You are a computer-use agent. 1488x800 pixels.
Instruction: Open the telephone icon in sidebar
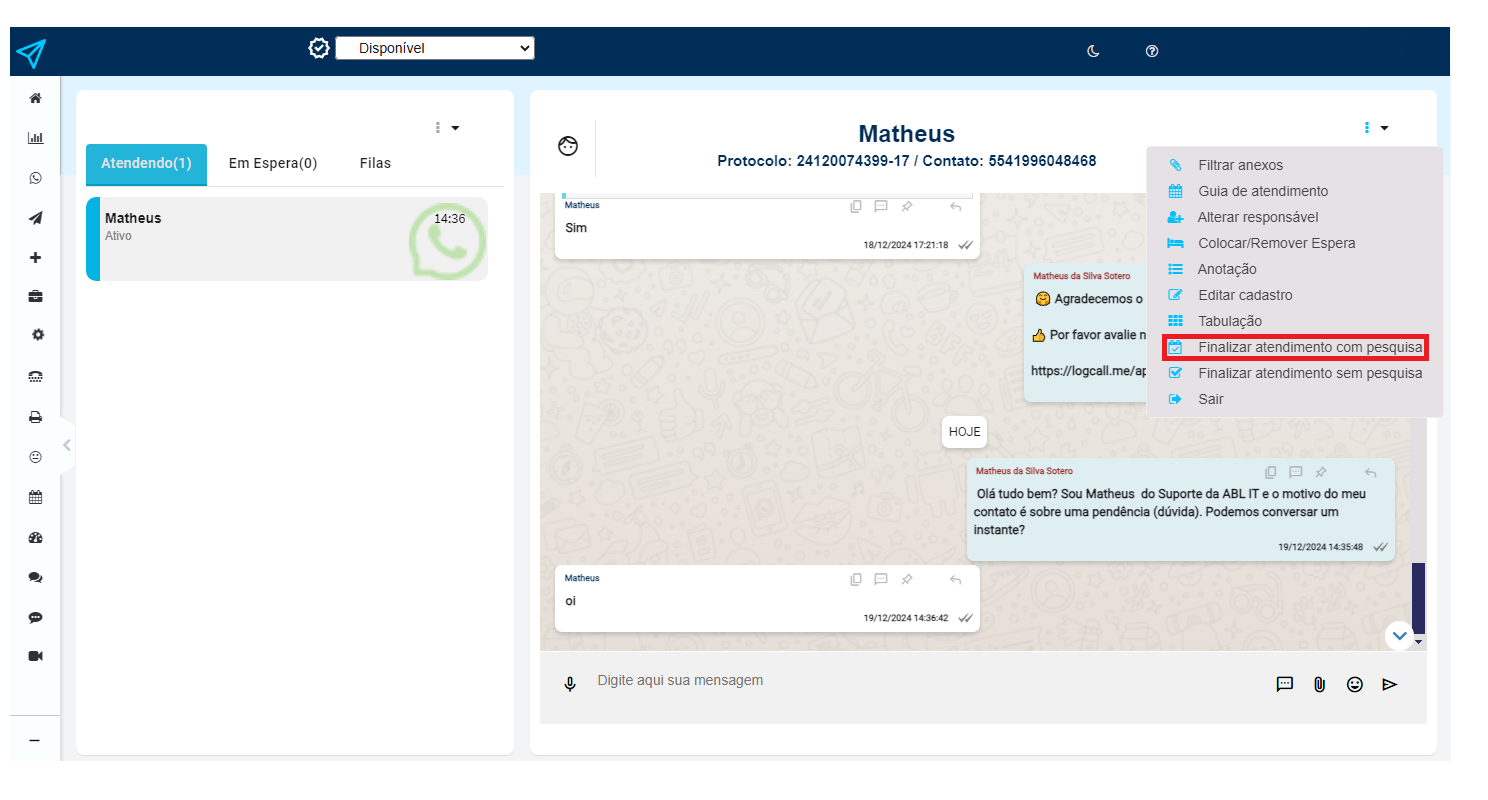[36, 377]
